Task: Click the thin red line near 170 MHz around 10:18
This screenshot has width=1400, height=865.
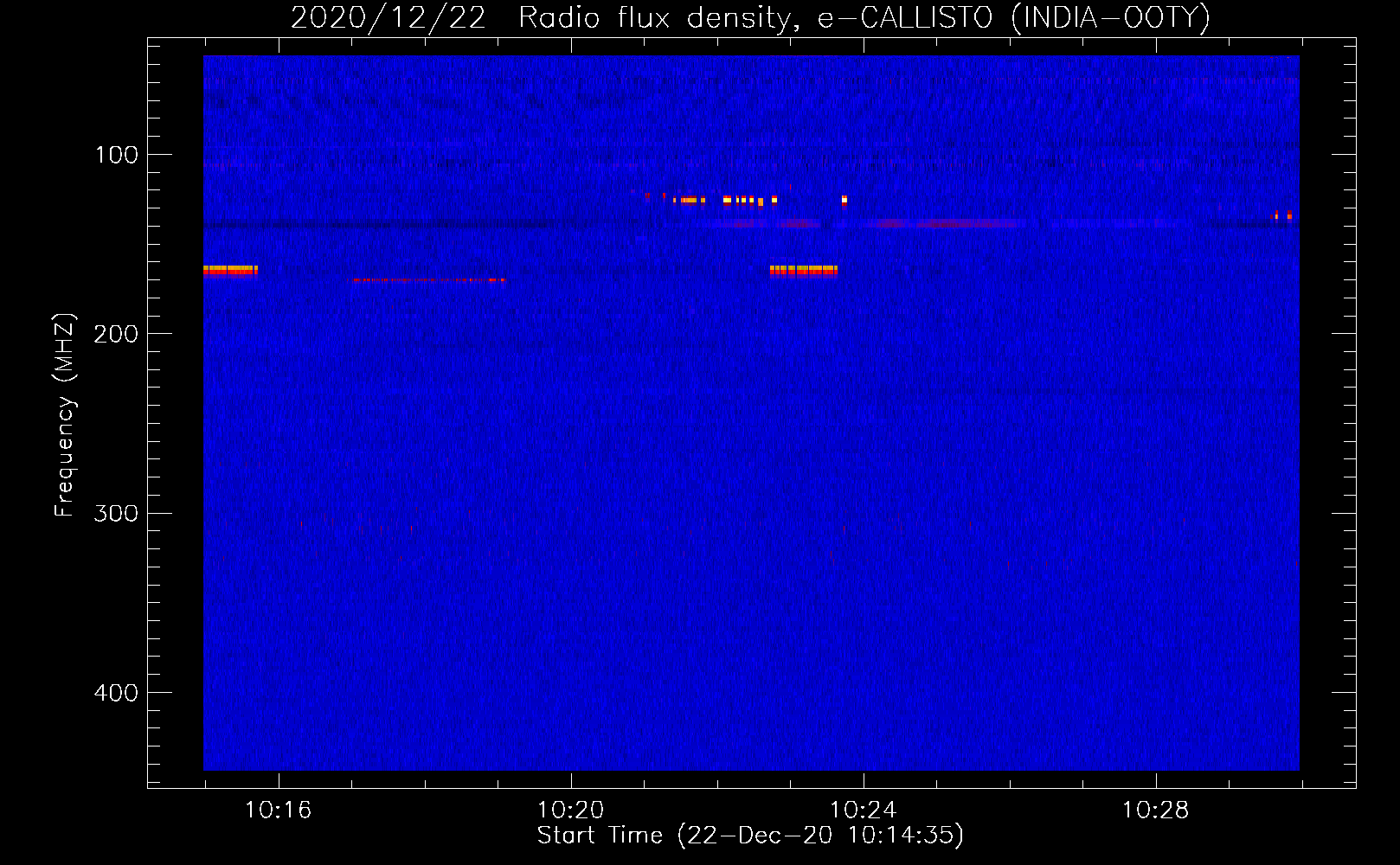Action: (430, 279)
